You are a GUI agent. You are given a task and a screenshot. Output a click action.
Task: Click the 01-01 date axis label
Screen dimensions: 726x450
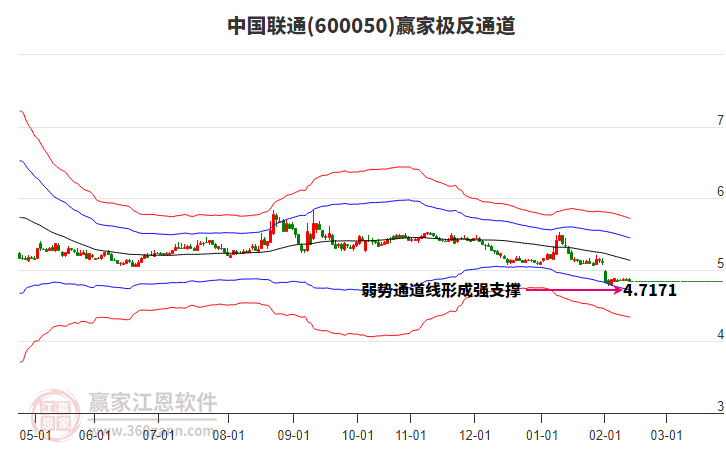click(x=542, y=435)
